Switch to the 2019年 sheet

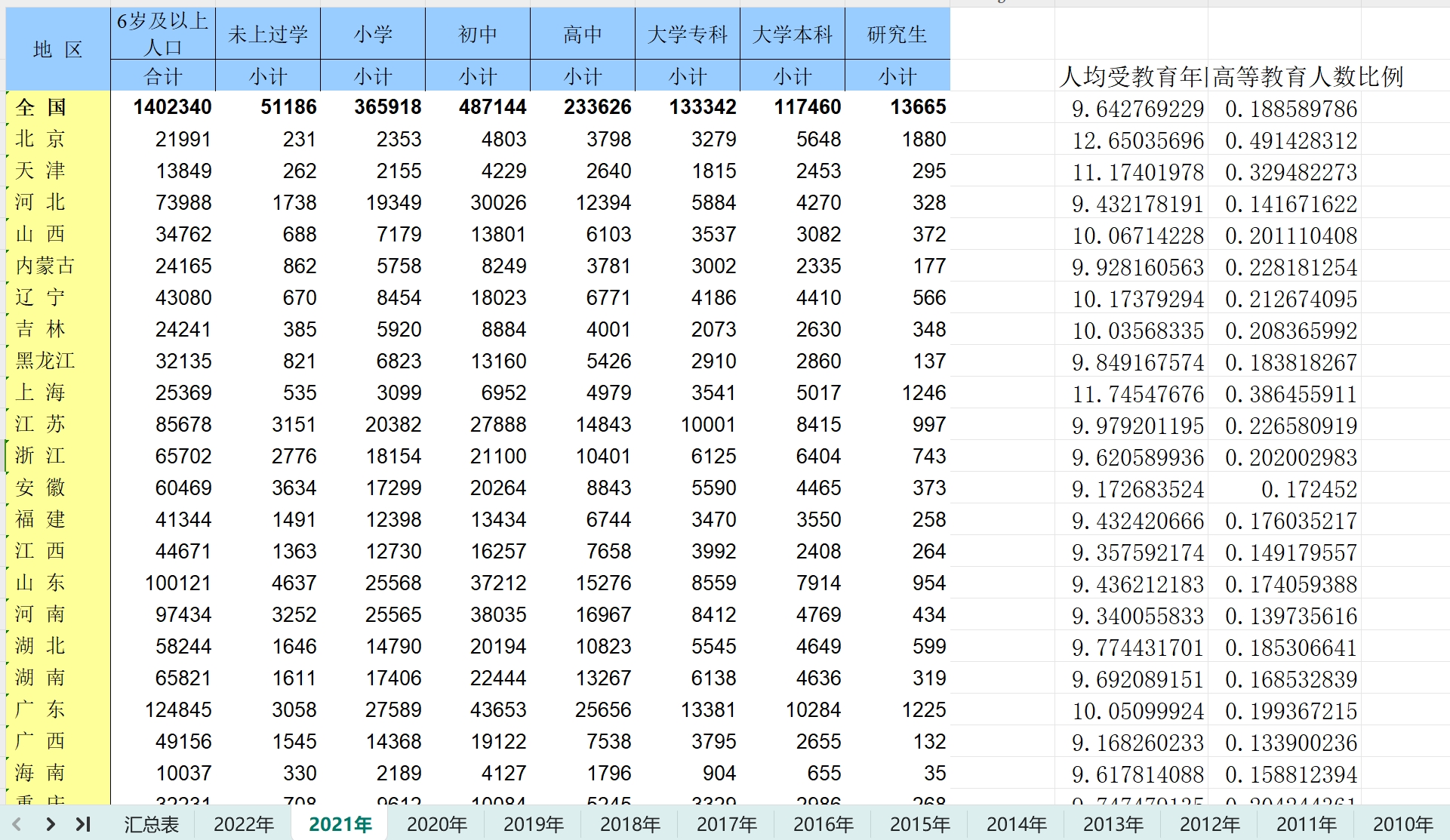pos(533,823)
